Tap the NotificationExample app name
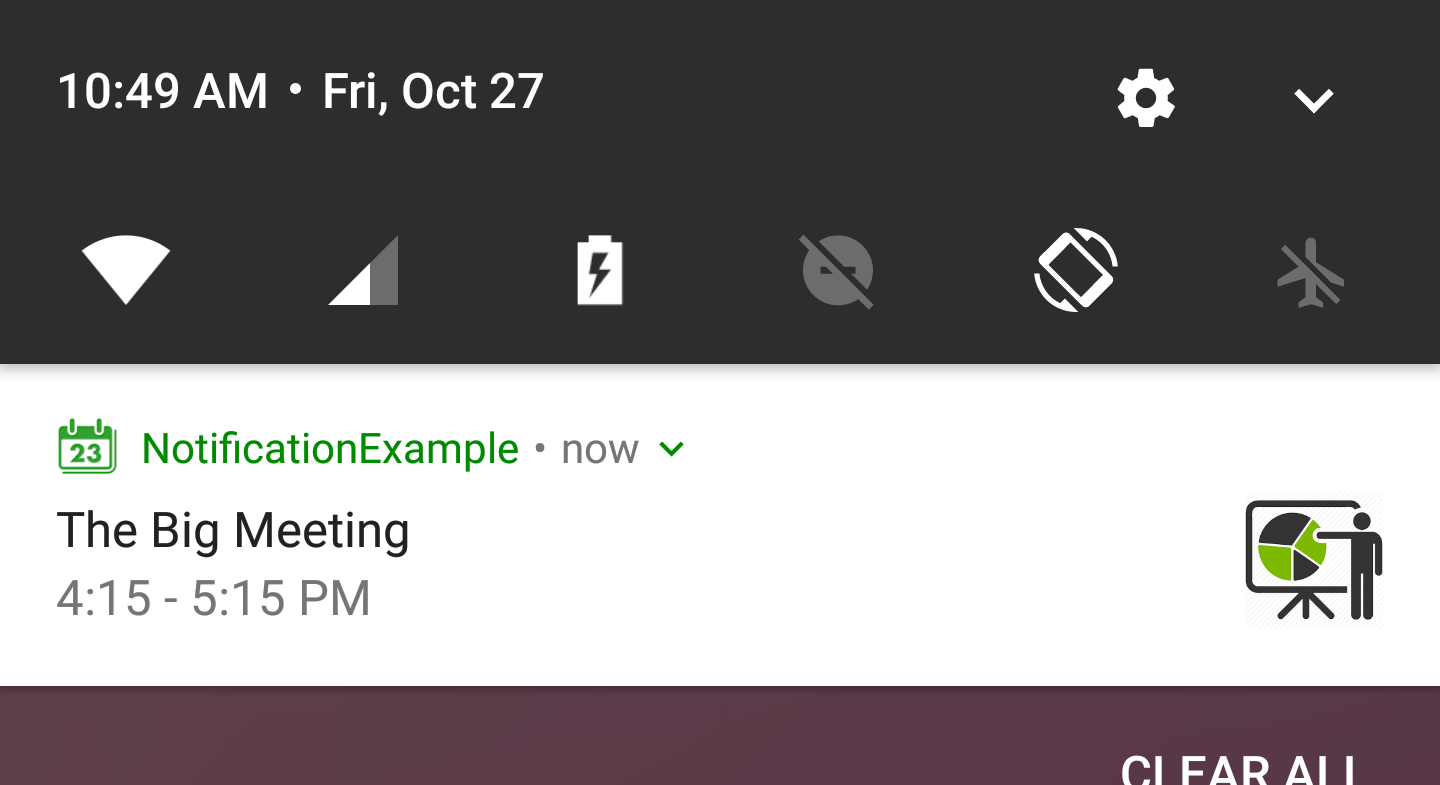Image resolution: width=1440 pixels, height=785 pixels. 330,449
